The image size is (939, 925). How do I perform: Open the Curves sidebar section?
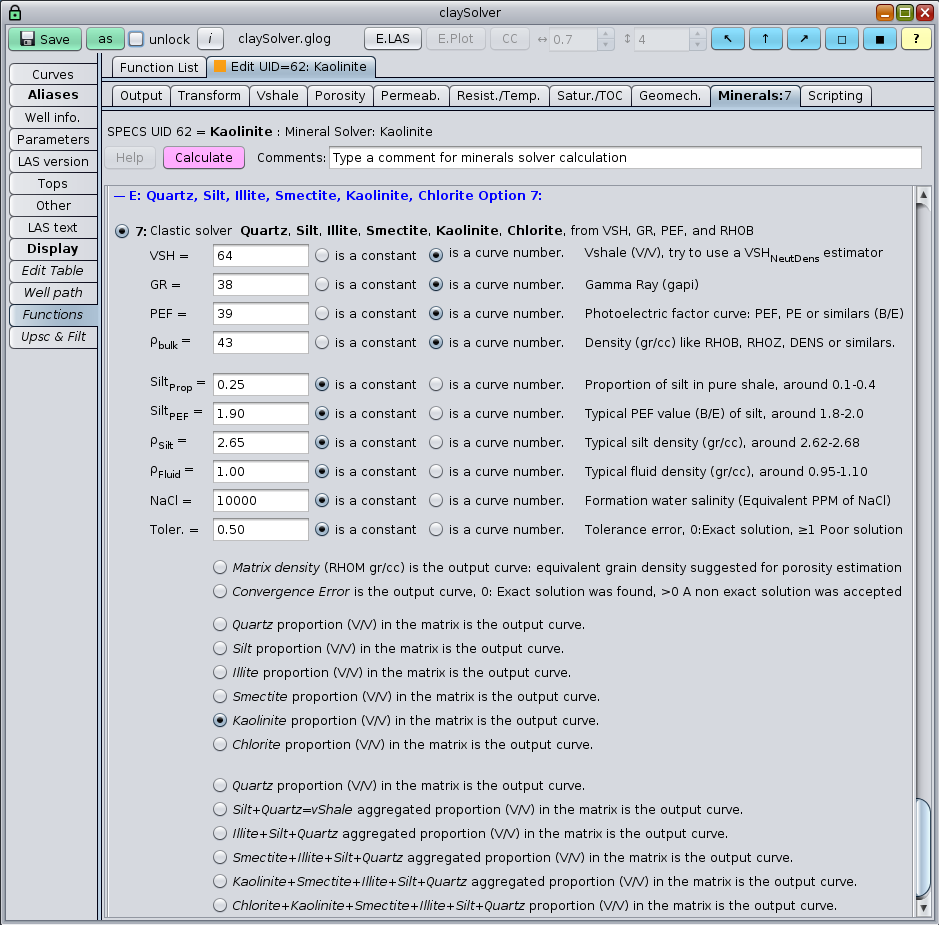click(53, 74)
